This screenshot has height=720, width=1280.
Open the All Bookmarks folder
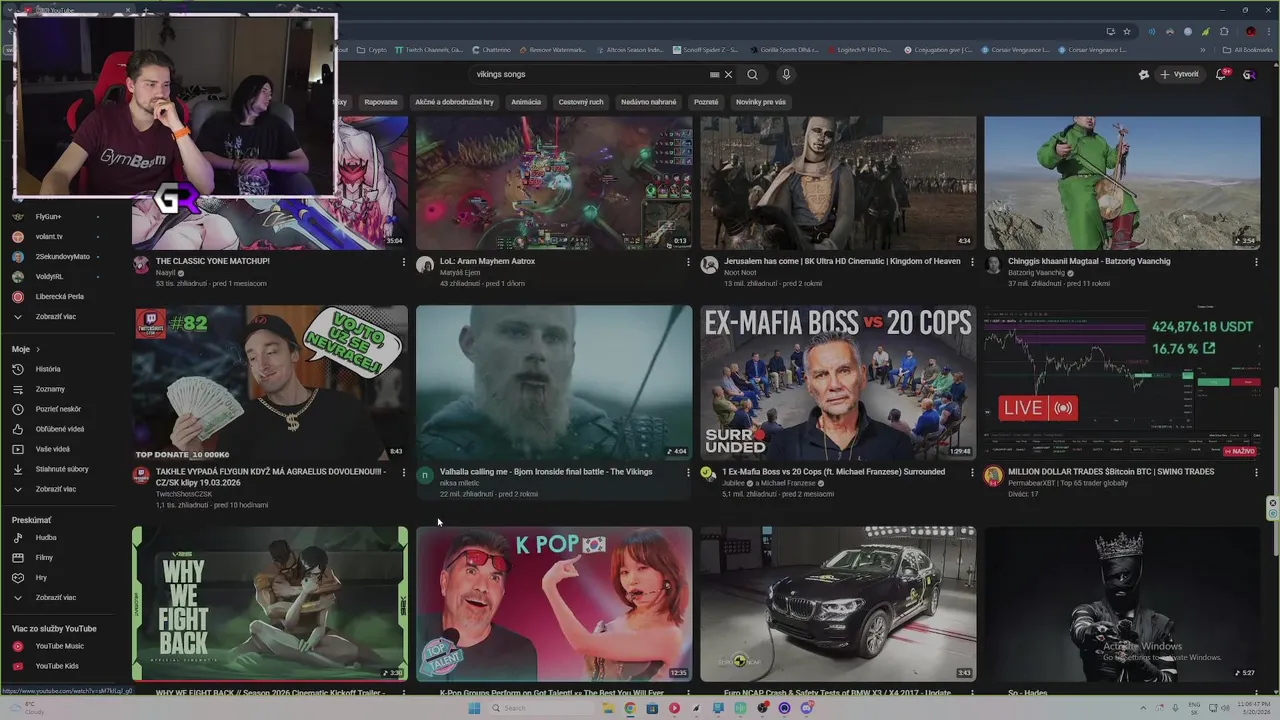tap(1248, 50)
